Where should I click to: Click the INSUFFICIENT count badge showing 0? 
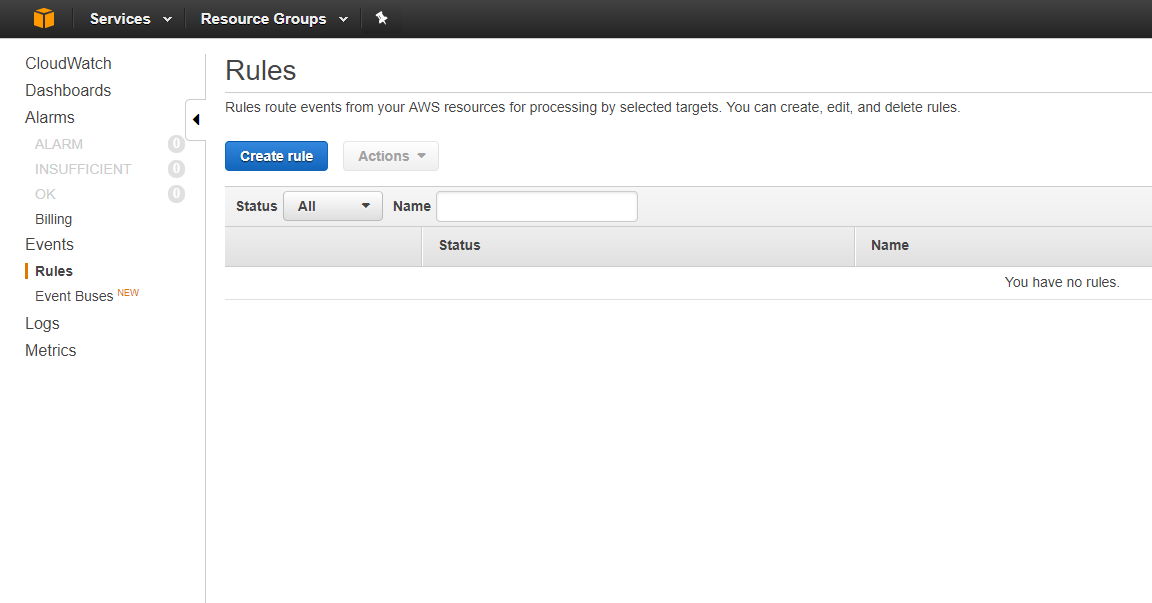(x=176, y=169)
